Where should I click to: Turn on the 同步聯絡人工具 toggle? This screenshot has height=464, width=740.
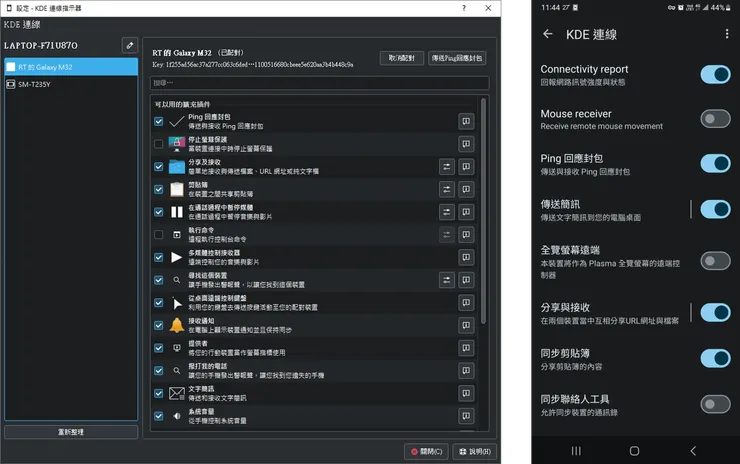[x=715, y=404]
